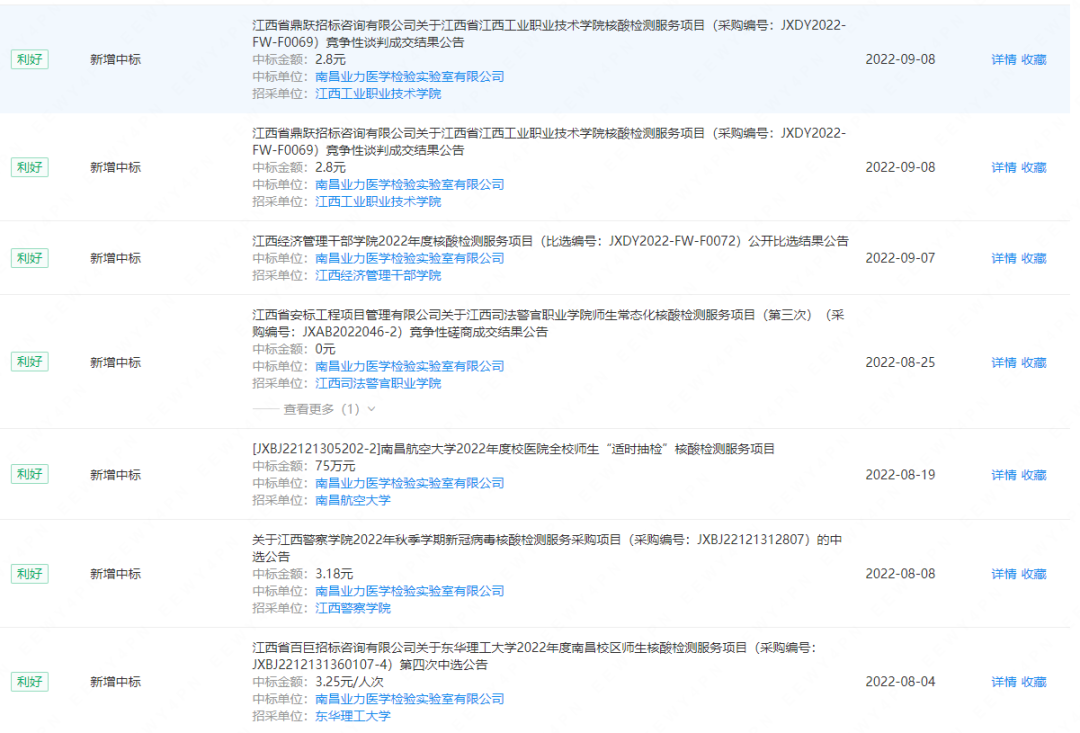Open 招采单位 link 江西经济管理干部学院
The image size is (1080, 733).
pos(378,276)
